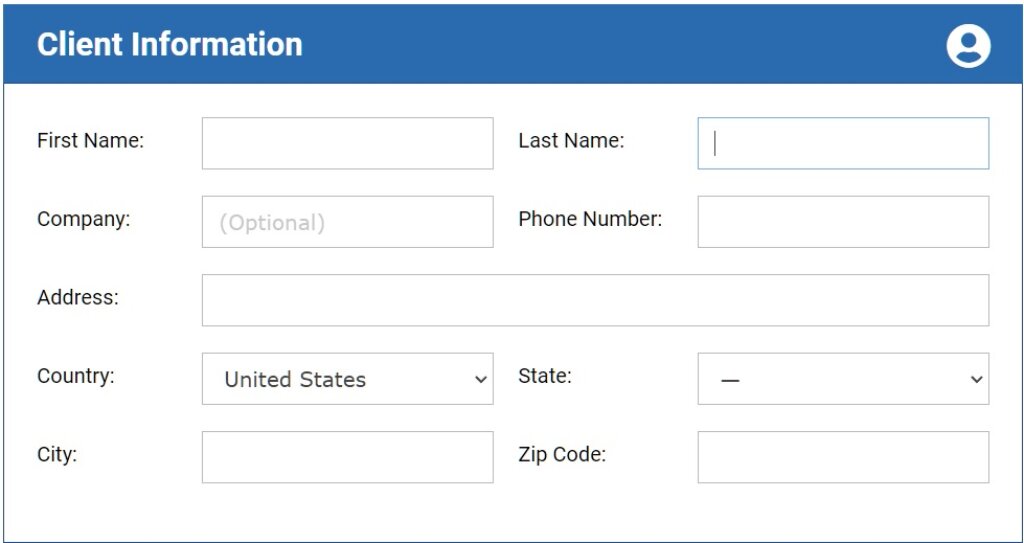Expand the State dropdown list
This screenshot has width=1024, height=543.
tap(843, 378)
